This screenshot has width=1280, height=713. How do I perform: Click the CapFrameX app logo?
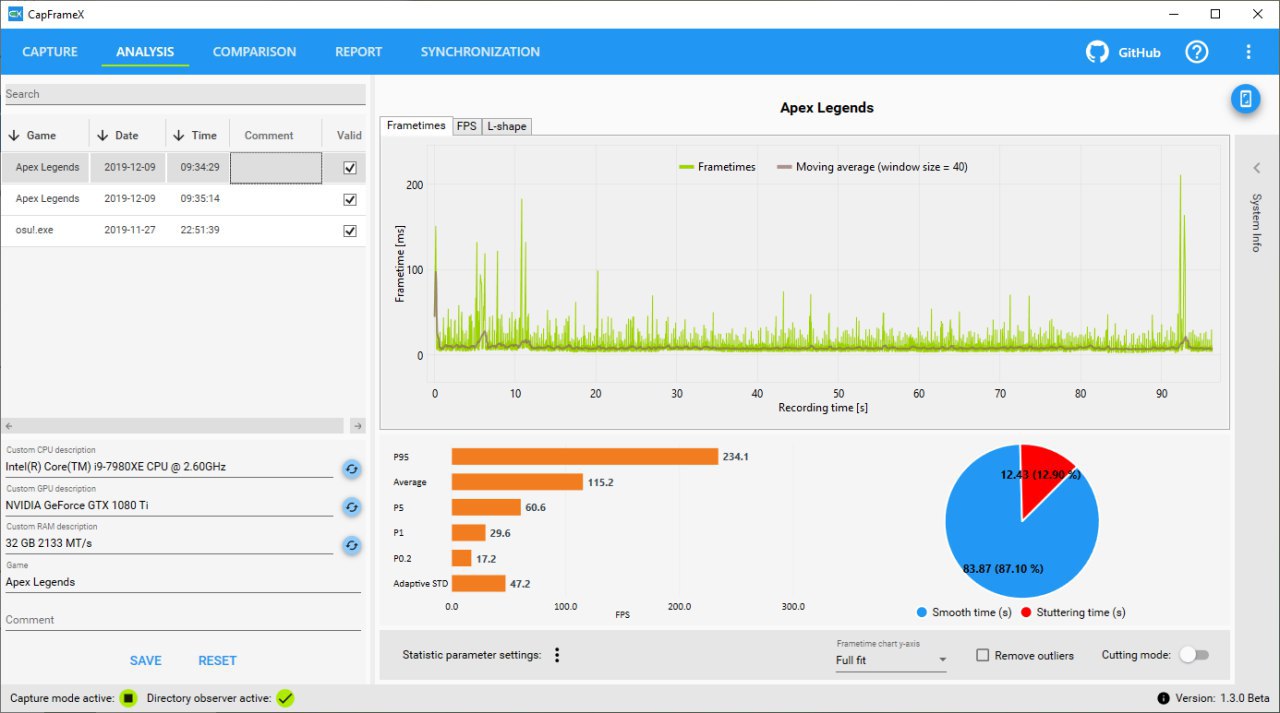coord(15,14)
